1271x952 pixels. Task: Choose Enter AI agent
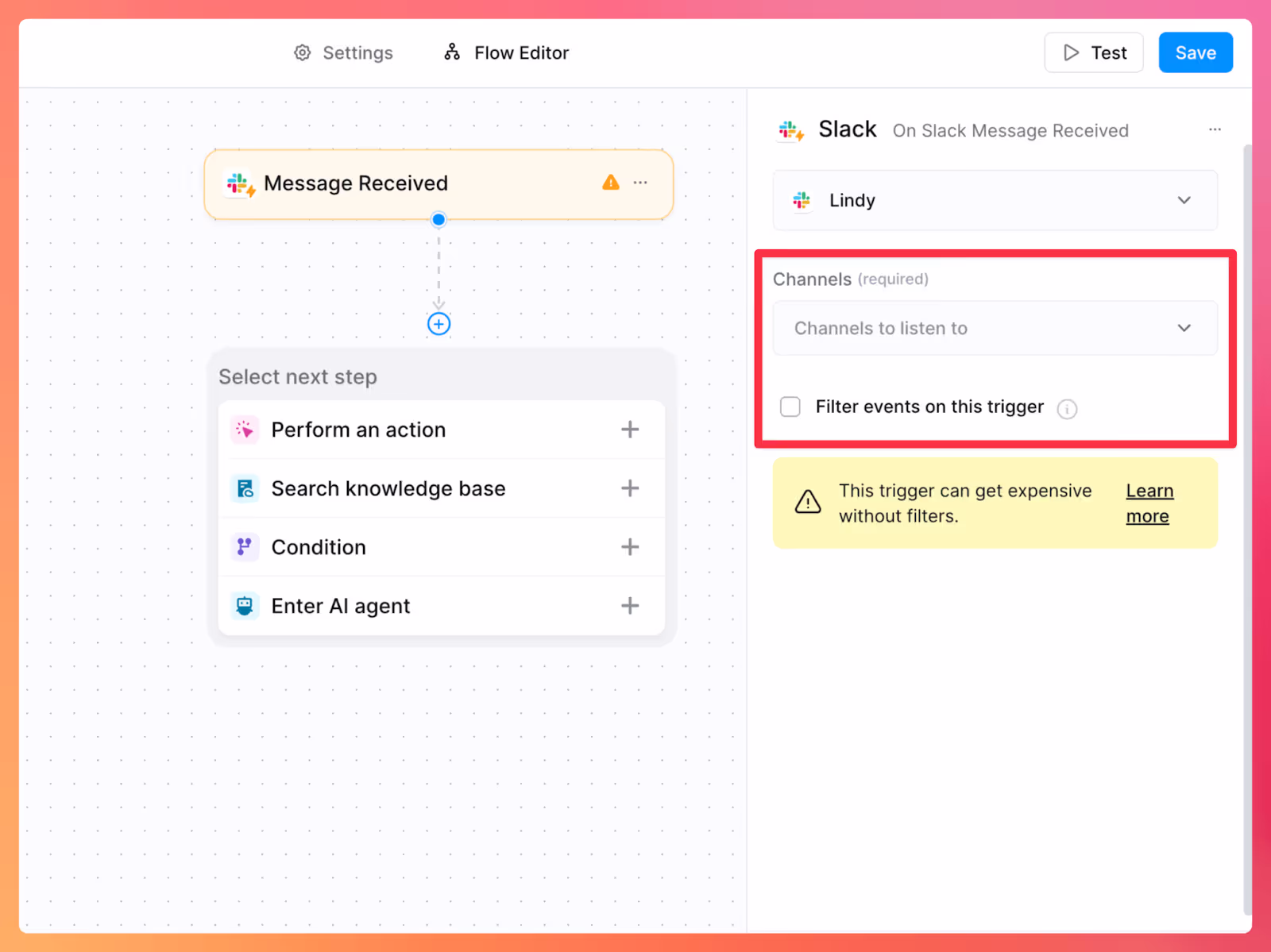(x=442, y=606)
